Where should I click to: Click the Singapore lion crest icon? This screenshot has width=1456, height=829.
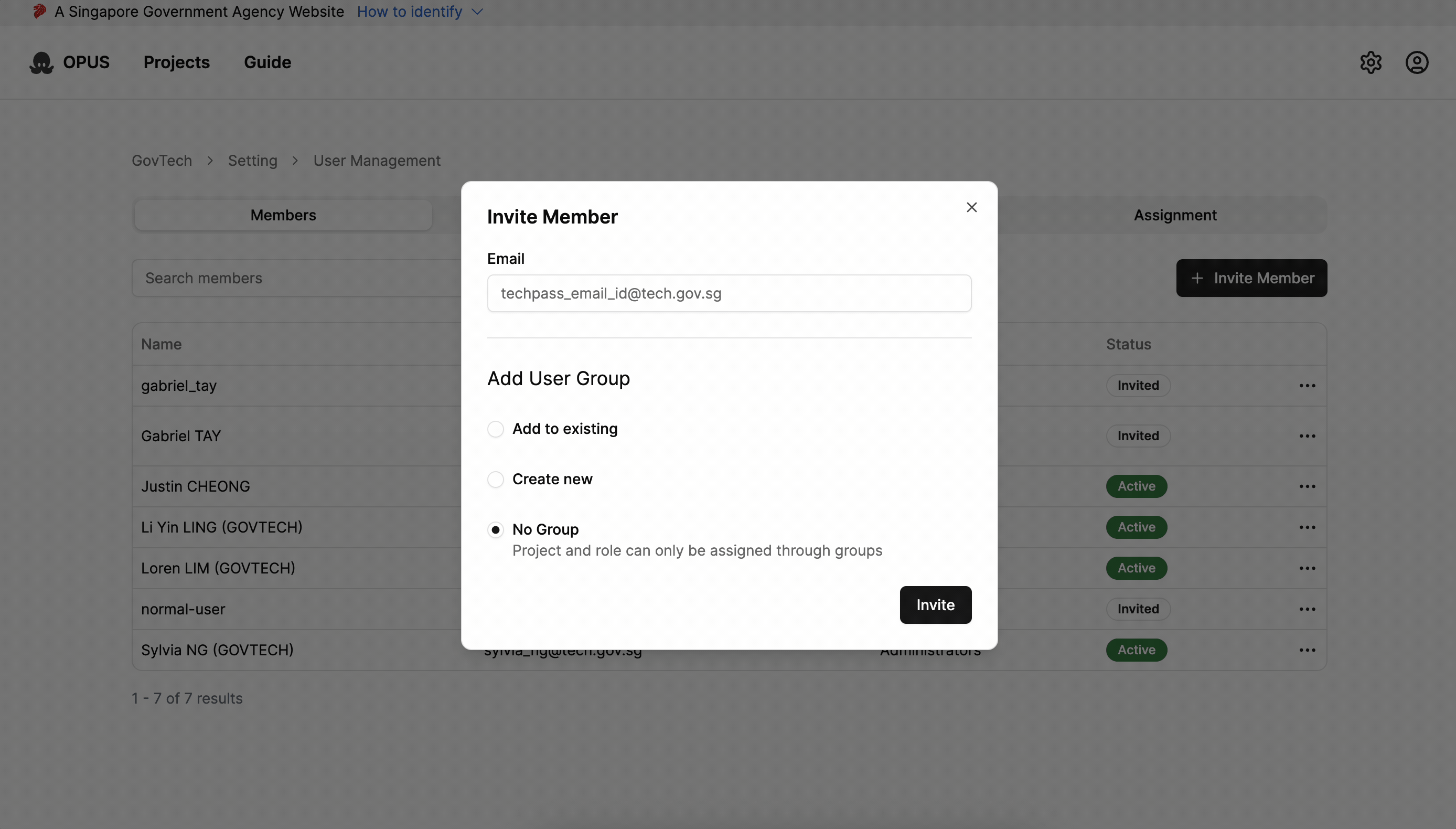coord(39,12)
